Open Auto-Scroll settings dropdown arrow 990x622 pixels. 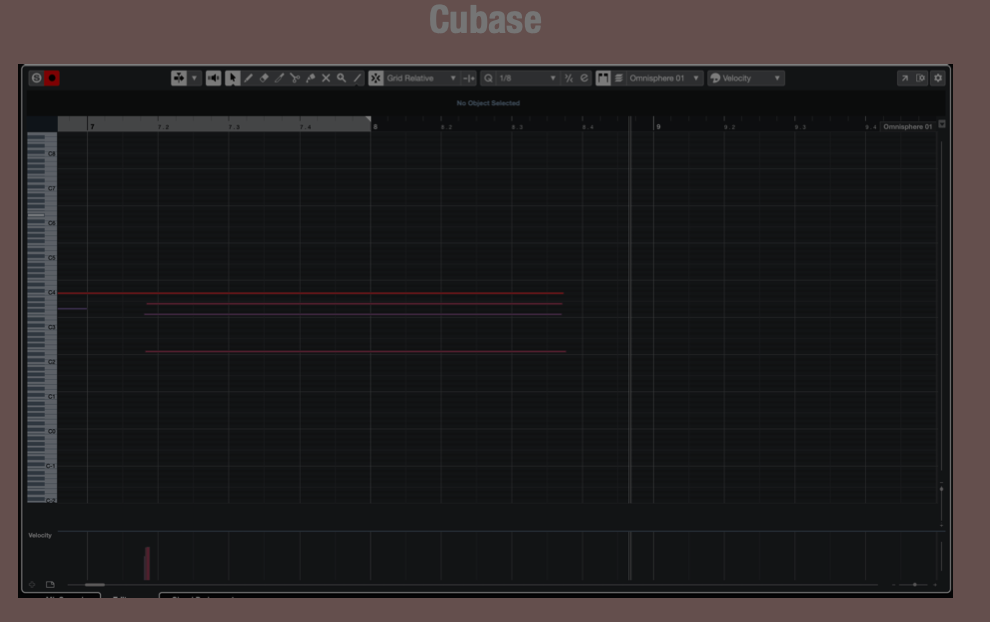(x=194, y=78)
